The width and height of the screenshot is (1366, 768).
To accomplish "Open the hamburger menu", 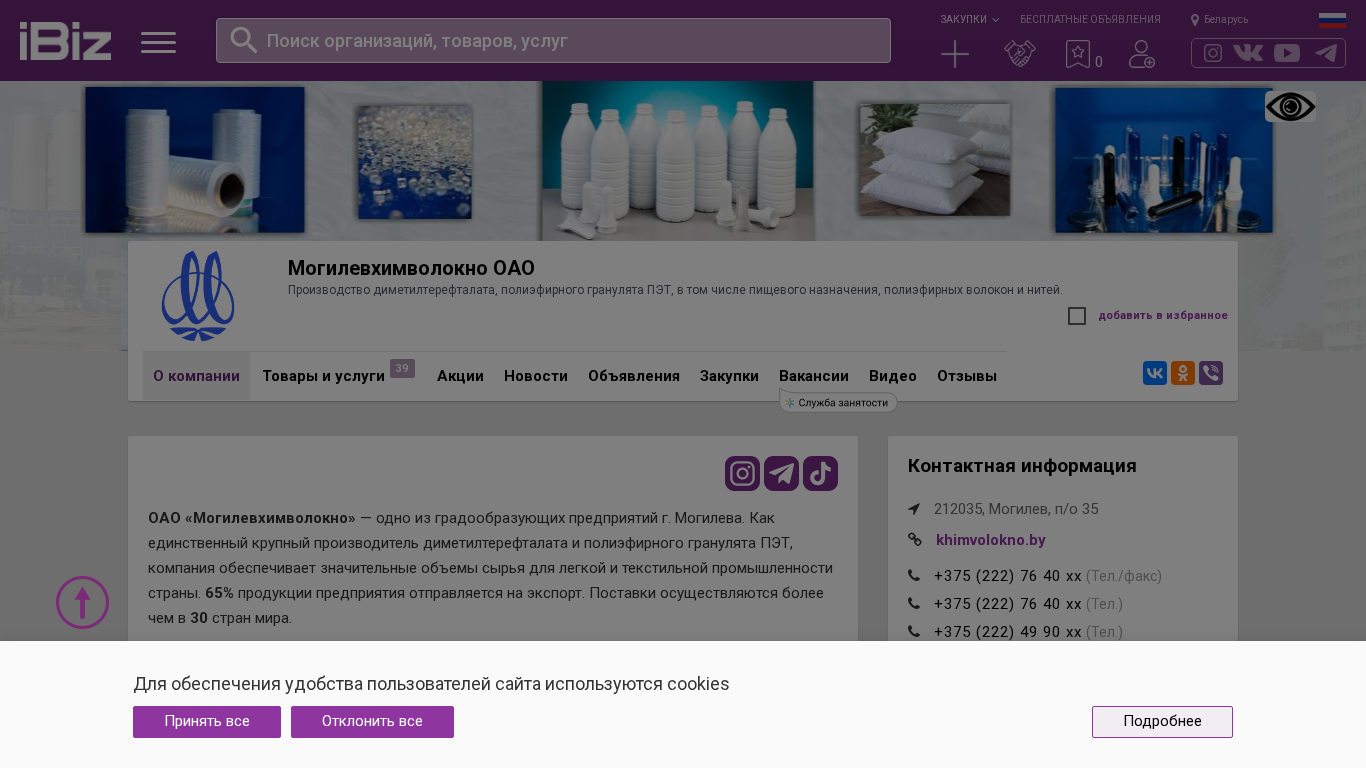I will pos(158,42).
